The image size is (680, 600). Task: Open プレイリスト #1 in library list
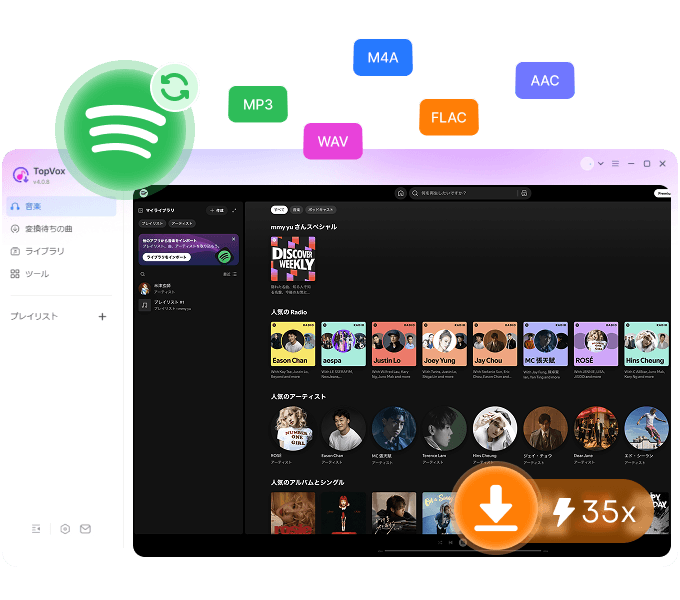point(187,305)
